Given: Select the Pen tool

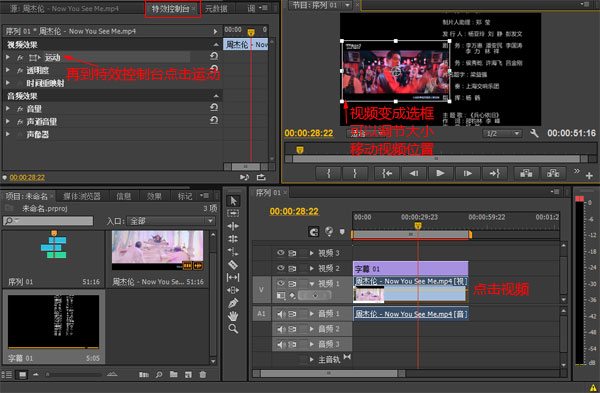Looking at the screenshot, I should tap(233, 303).
